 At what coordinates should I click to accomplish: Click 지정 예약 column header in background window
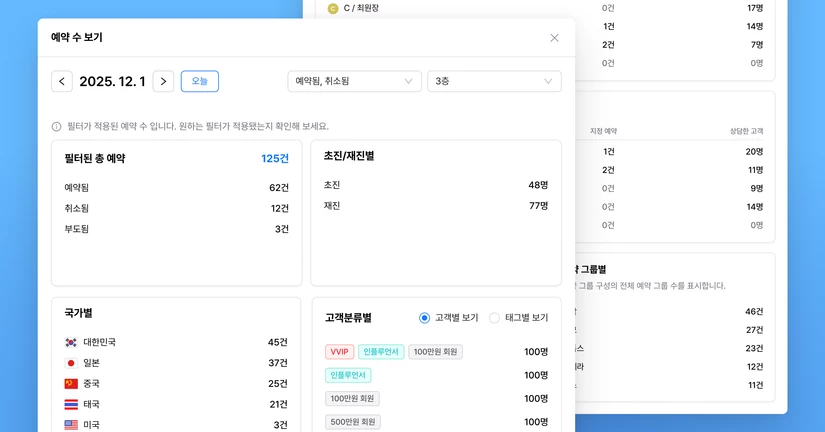pyautogui.click(x=603, y=131)
